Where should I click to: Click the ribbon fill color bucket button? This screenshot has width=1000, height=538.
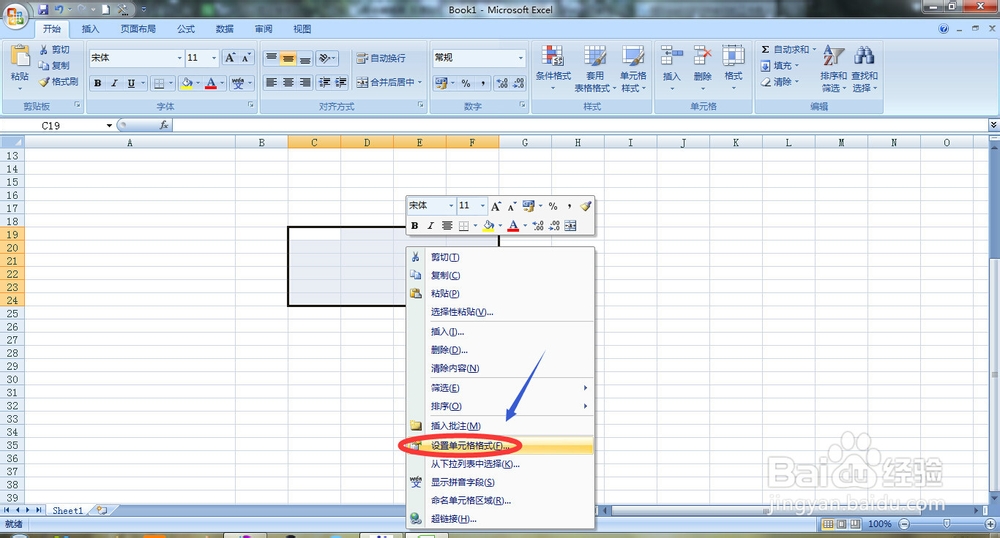pos(187,83)
